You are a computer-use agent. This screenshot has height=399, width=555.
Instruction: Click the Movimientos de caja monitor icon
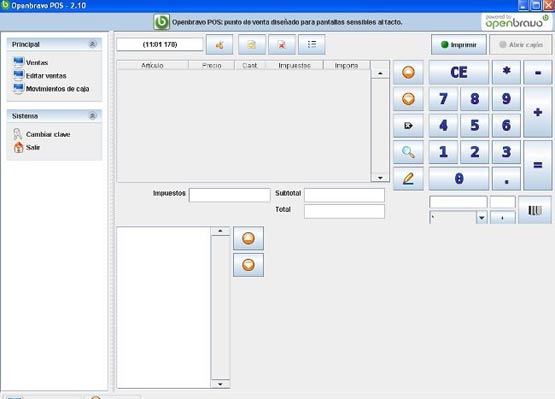[18, 88]
